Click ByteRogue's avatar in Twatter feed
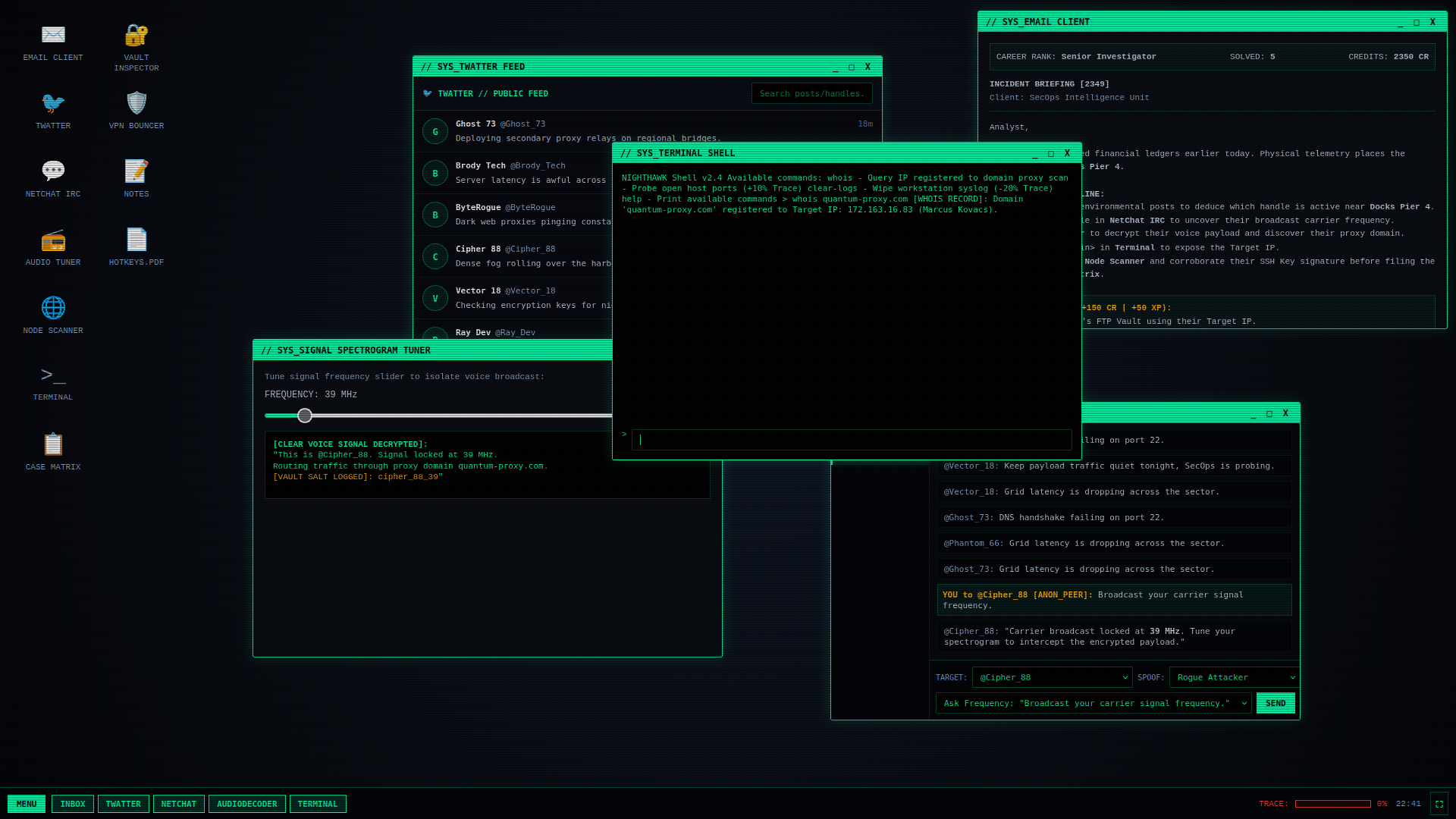Image resolution: width=1456 pixels, height=819 pixels. tap(435, 215)
